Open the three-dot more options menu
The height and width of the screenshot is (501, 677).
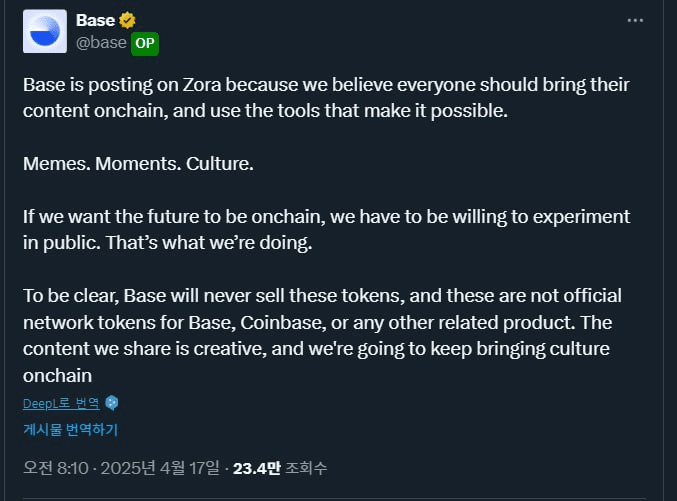(635, 20)
